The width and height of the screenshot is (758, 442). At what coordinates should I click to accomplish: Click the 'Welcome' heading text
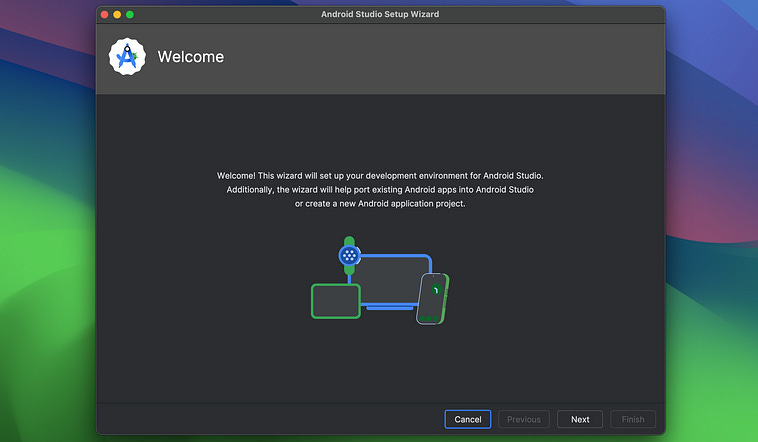[190, 57]
